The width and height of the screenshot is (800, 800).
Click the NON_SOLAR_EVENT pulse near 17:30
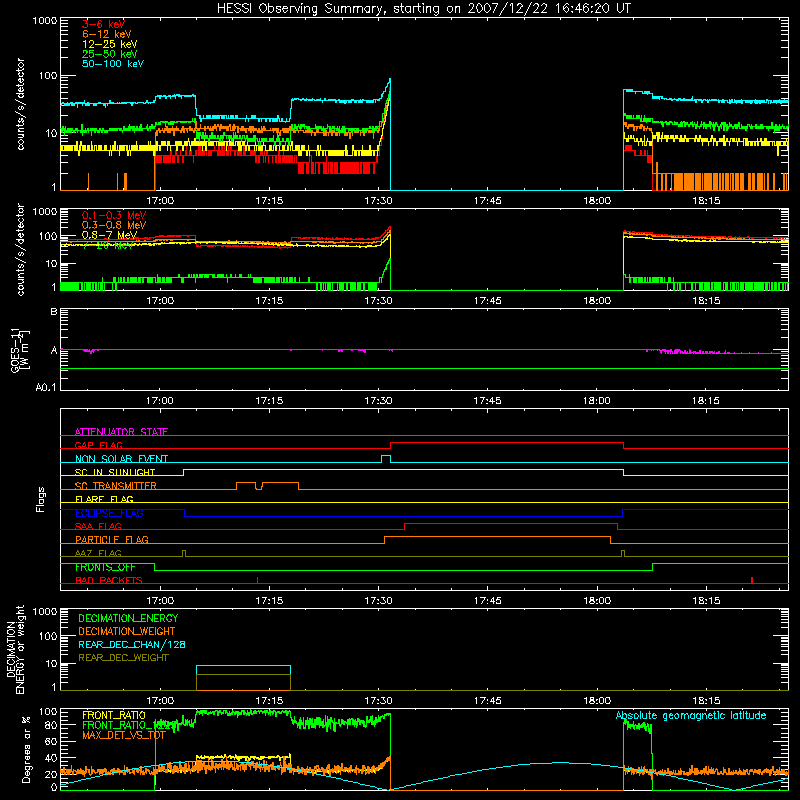[x=386, y=458]
